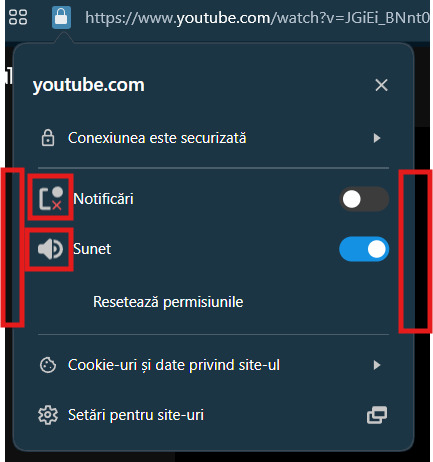Expand the secure connection arrow

pyautogui.click(x=377, y=138)
